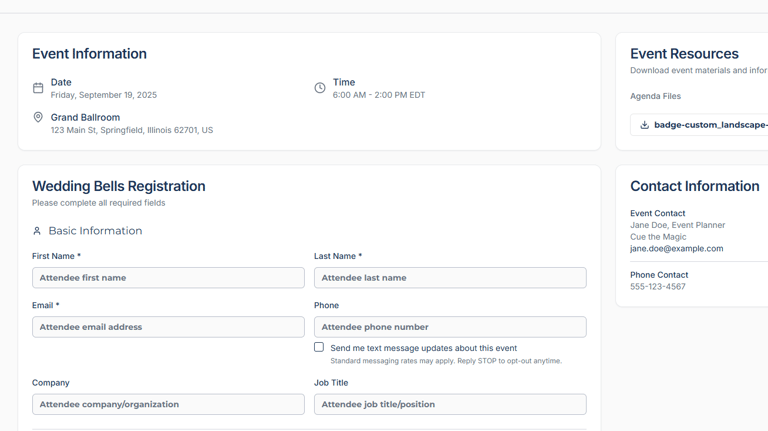Click the Wedding Bells Registration heading
Viewport: 768px width, 431px height.
[118, 186]
